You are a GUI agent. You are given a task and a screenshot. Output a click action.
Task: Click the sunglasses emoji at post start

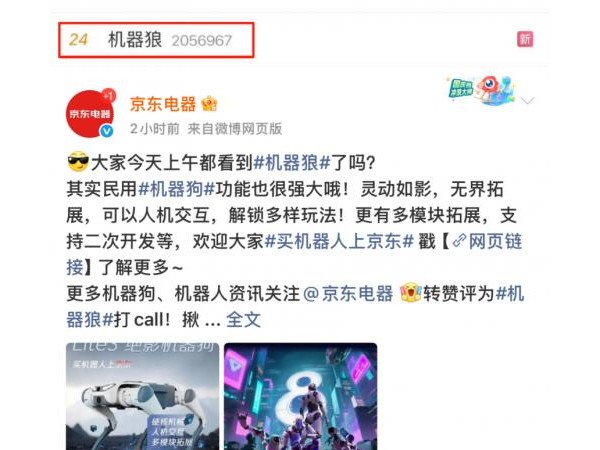(x=78, y=163)
